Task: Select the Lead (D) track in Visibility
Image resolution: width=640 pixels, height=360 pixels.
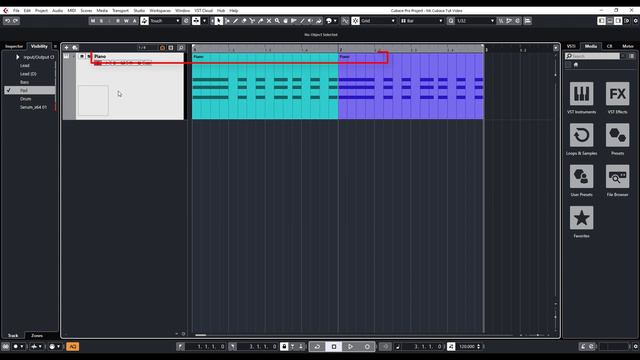Action: coord(28,74)
